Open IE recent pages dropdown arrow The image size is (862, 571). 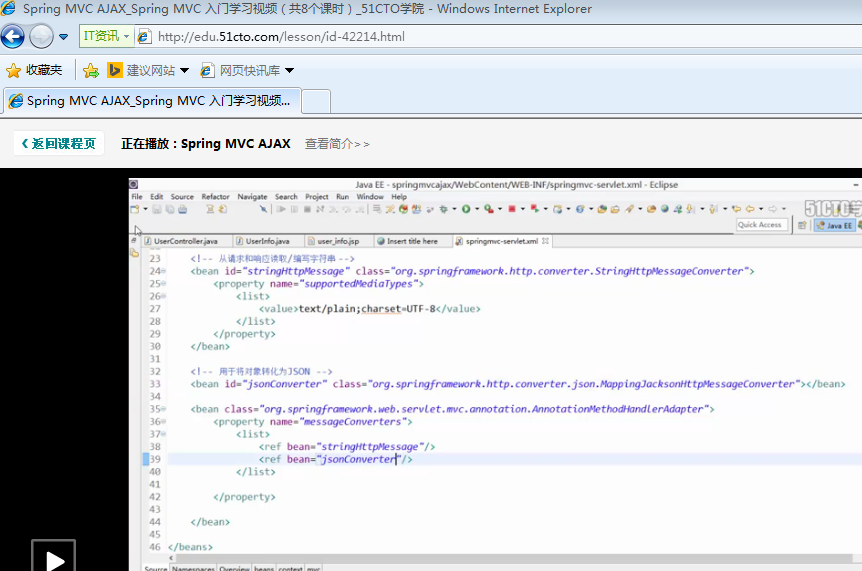click(x=64, y=37)
